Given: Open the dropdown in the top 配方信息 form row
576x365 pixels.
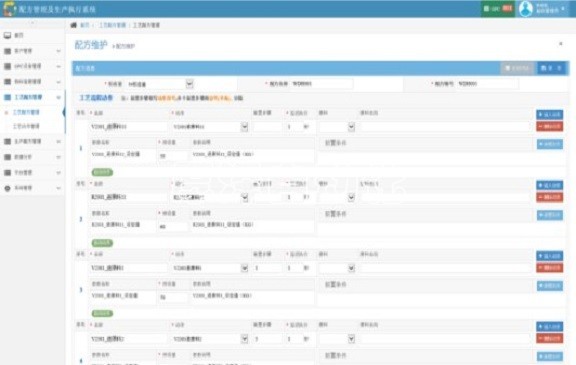Looking at the screenshot, I should (189, 84).
